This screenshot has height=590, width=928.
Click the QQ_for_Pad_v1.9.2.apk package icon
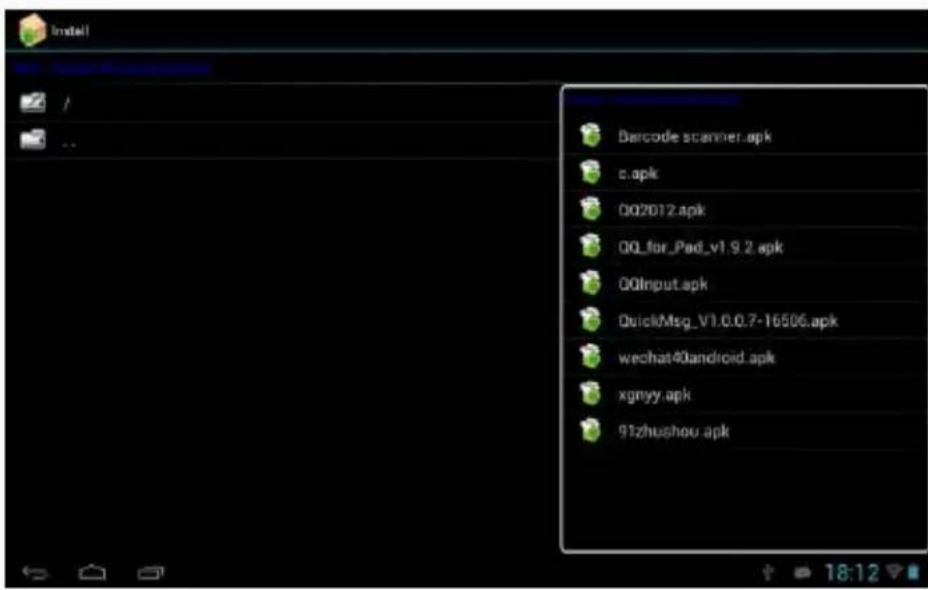point(590,246)
